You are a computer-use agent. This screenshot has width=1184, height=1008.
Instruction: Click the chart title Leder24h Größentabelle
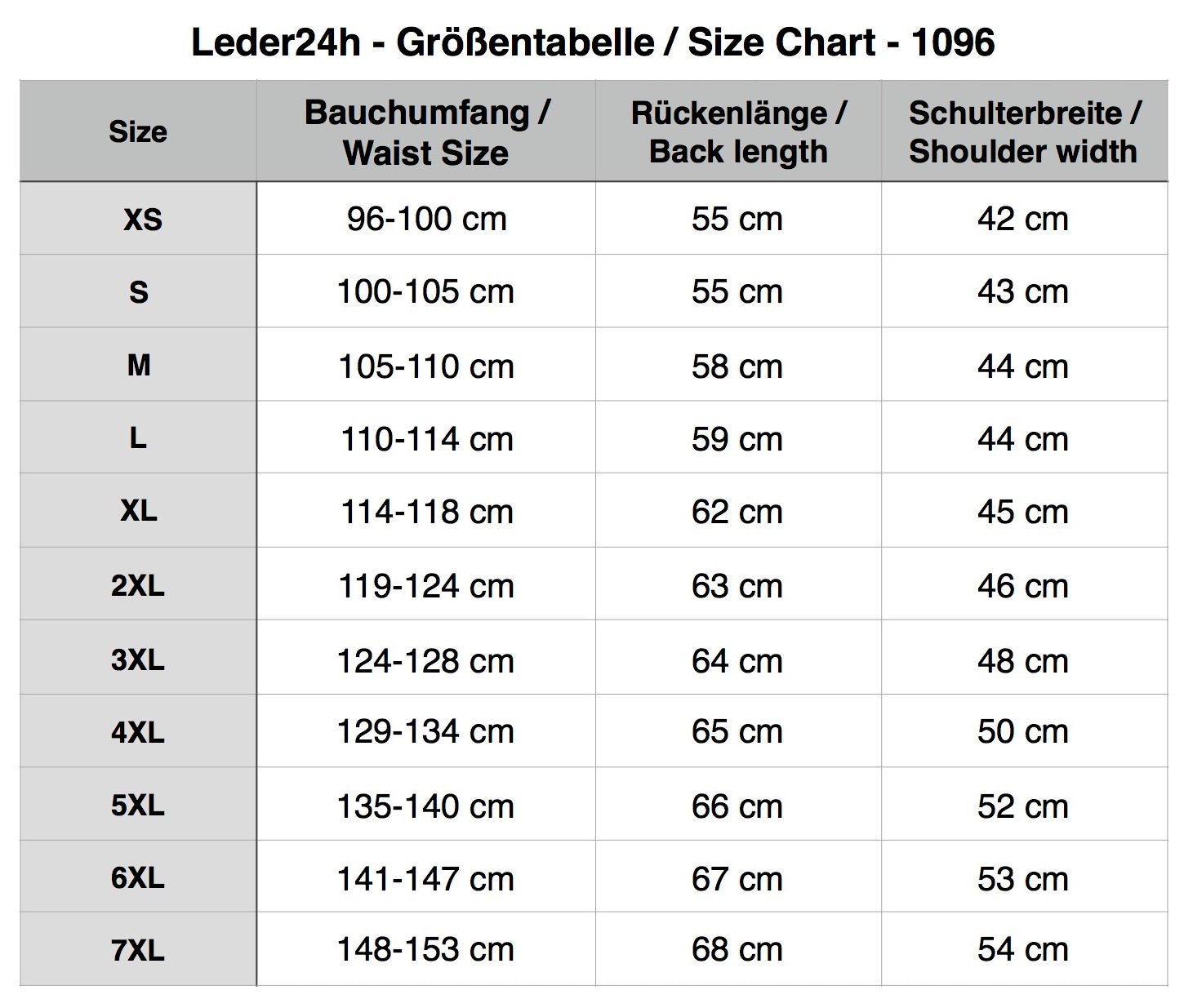(593, 42)
